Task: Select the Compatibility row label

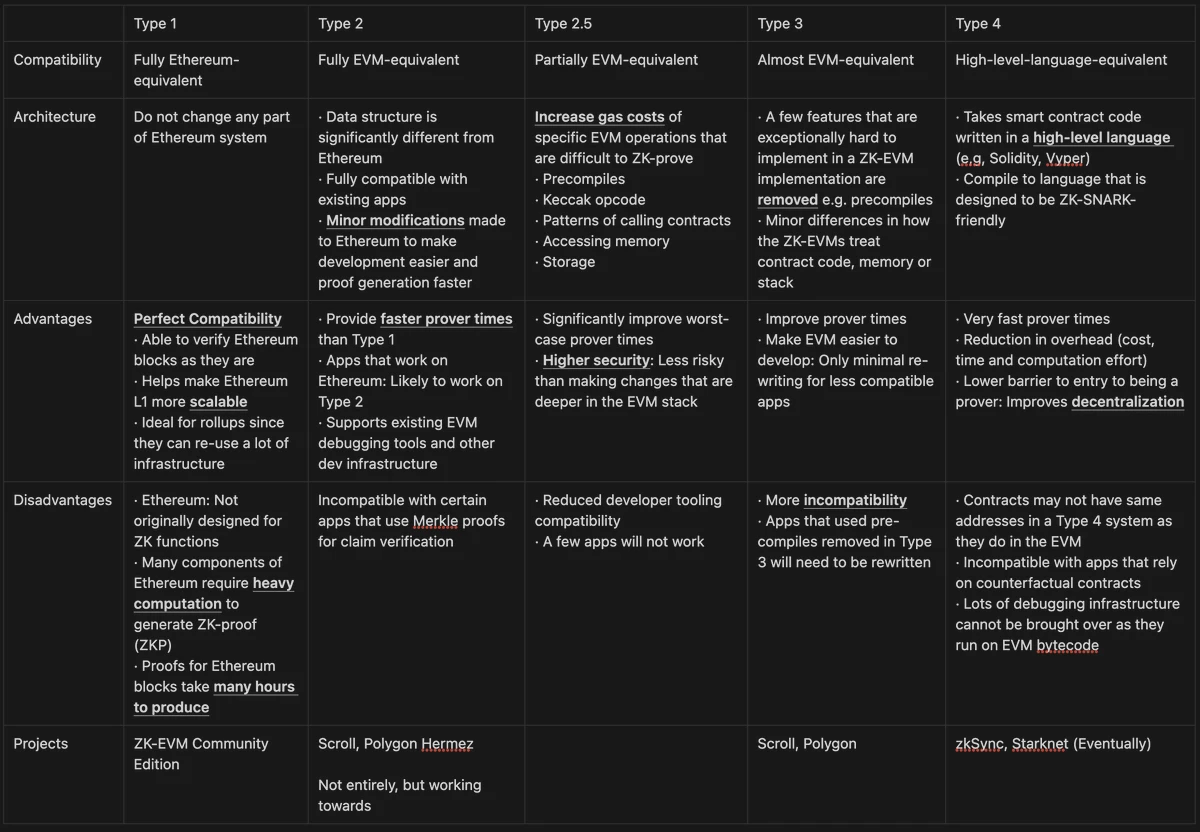Action: point(57,60)
